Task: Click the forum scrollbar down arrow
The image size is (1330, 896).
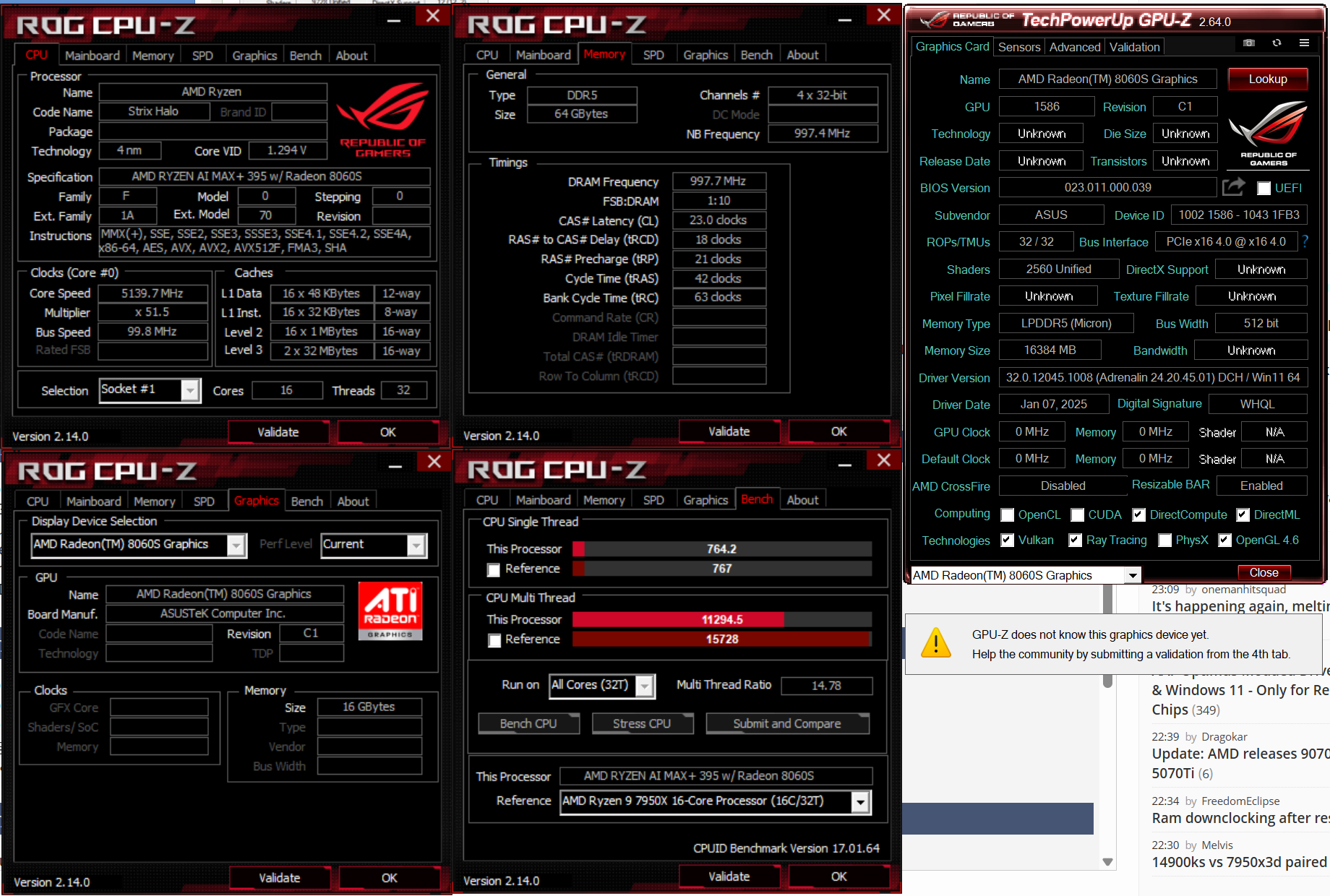Action: point(1107,861)
